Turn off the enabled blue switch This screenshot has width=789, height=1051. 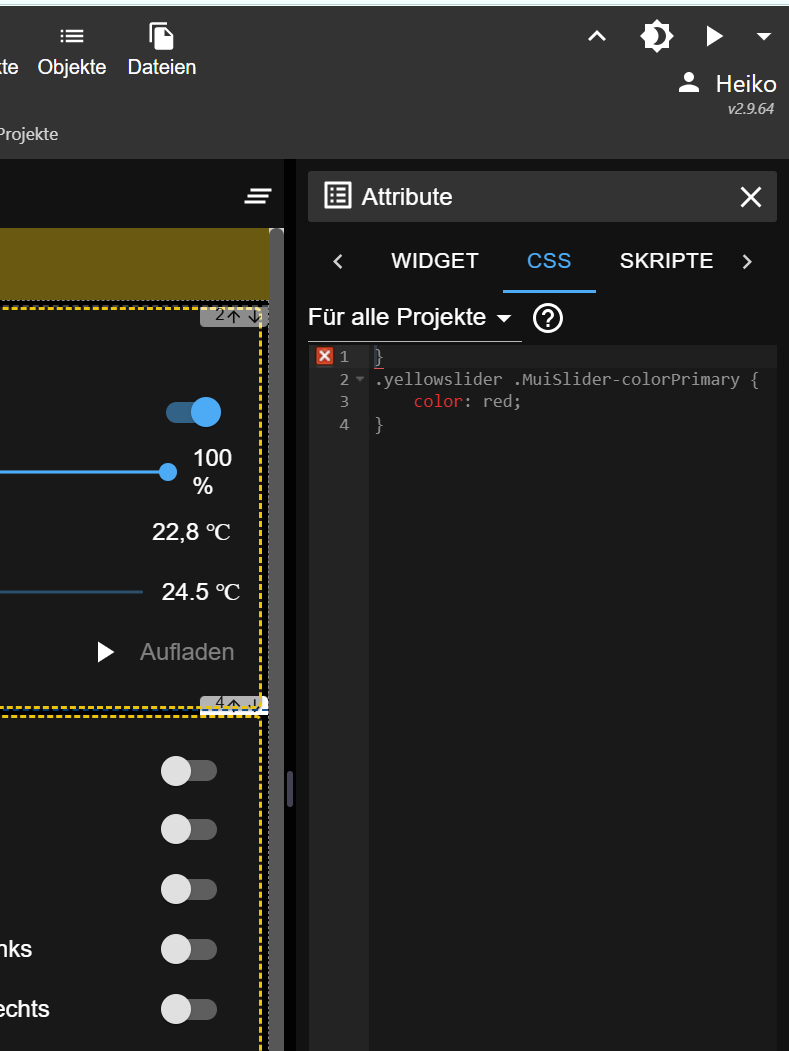point(193,412)
